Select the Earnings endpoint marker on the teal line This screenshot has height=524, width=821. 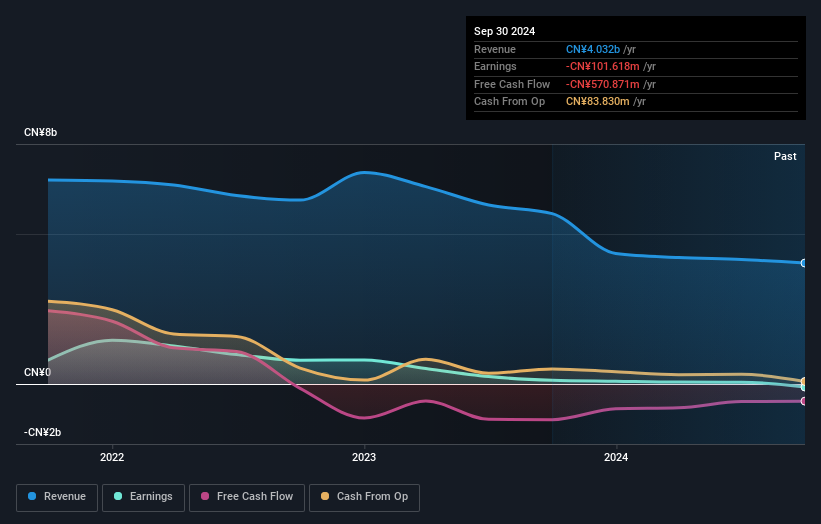pos(804,387)
